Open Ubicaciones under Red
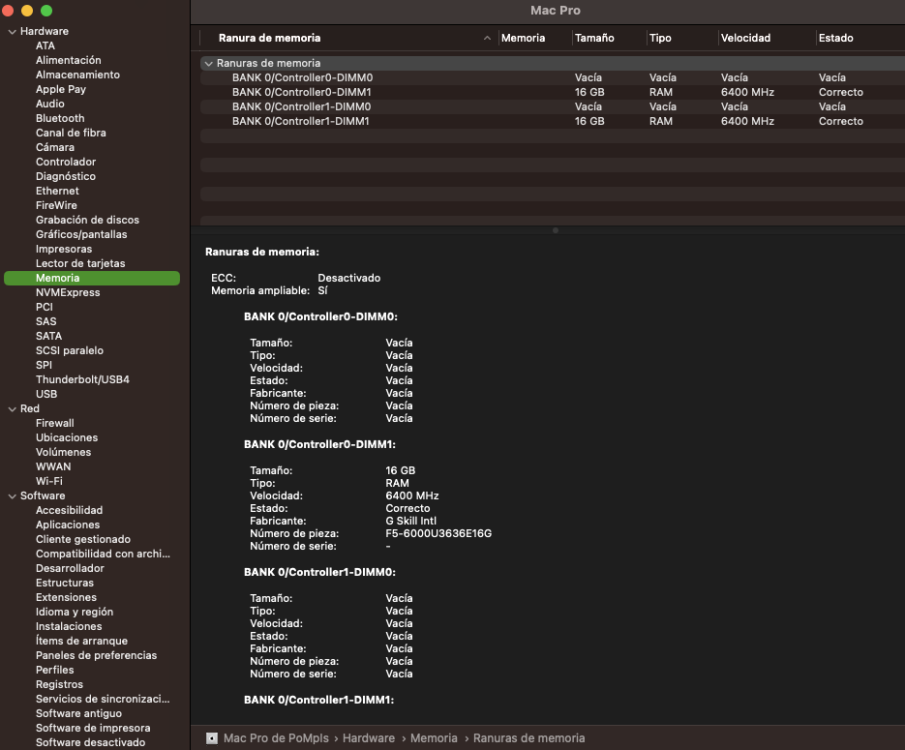This screenshot has width=905, height=750. [x=67, y=438]
